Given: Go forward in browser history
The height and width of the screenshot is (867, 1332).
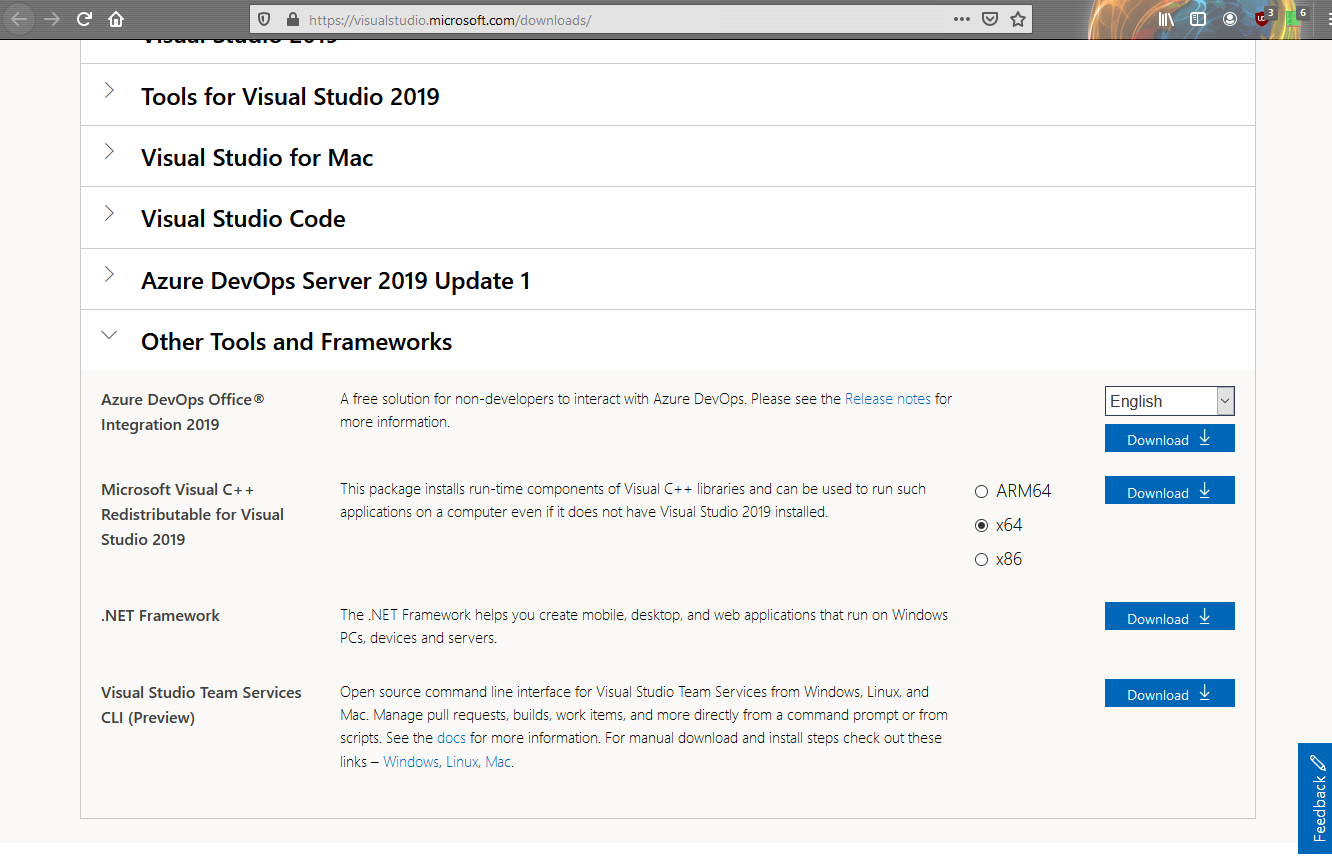Looking at the screenshot, I should (53, 19).
